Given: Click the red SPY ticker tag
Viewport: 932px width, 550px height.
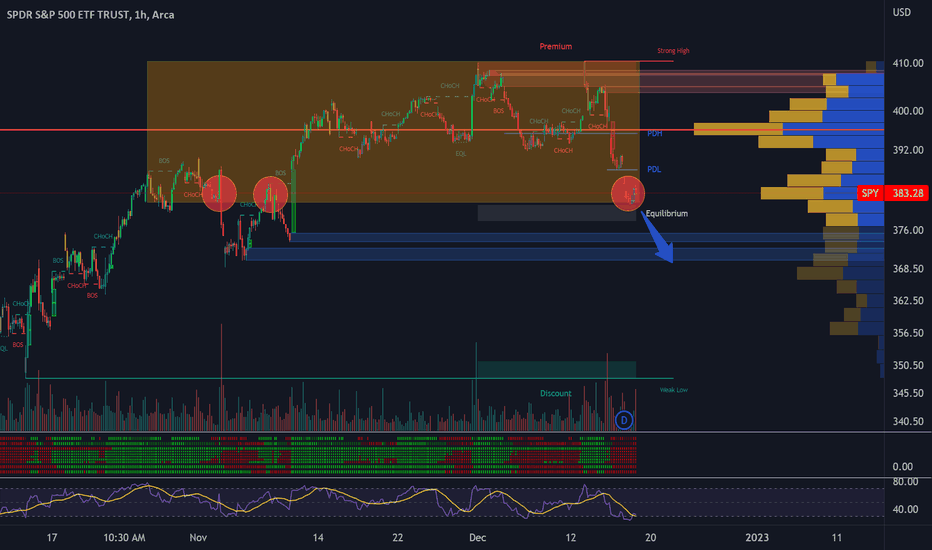Looking at the screenshot, I should (x=870, y=193).
